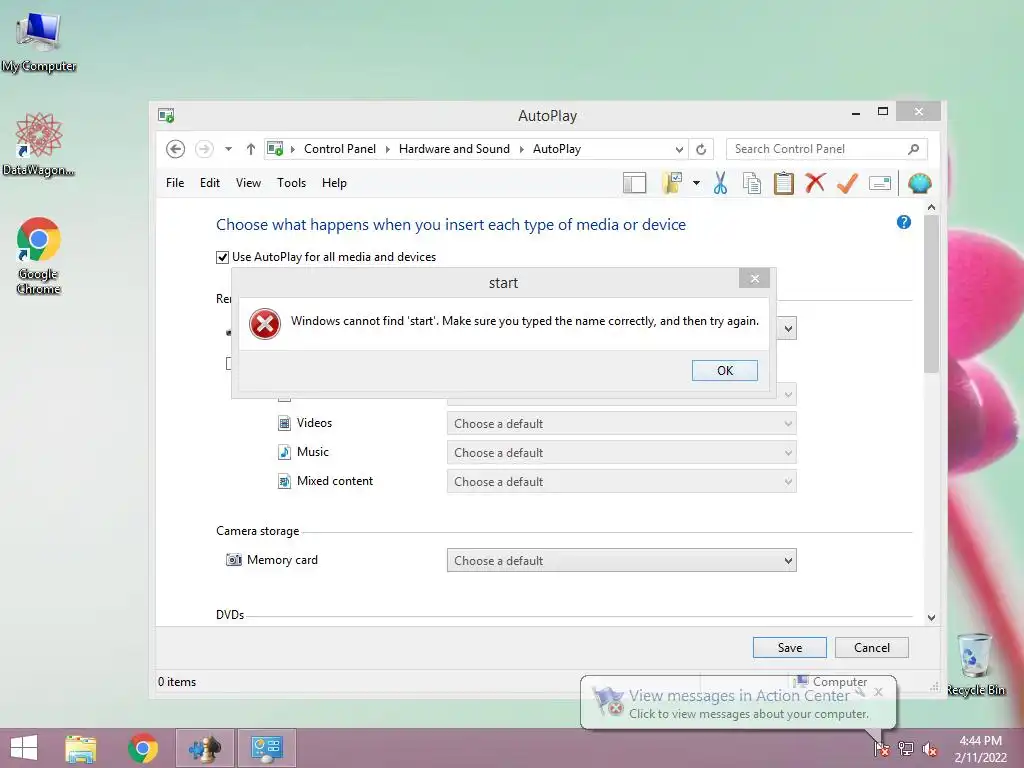Open the Mixed content default dropdown

click(x=622, y=482)
